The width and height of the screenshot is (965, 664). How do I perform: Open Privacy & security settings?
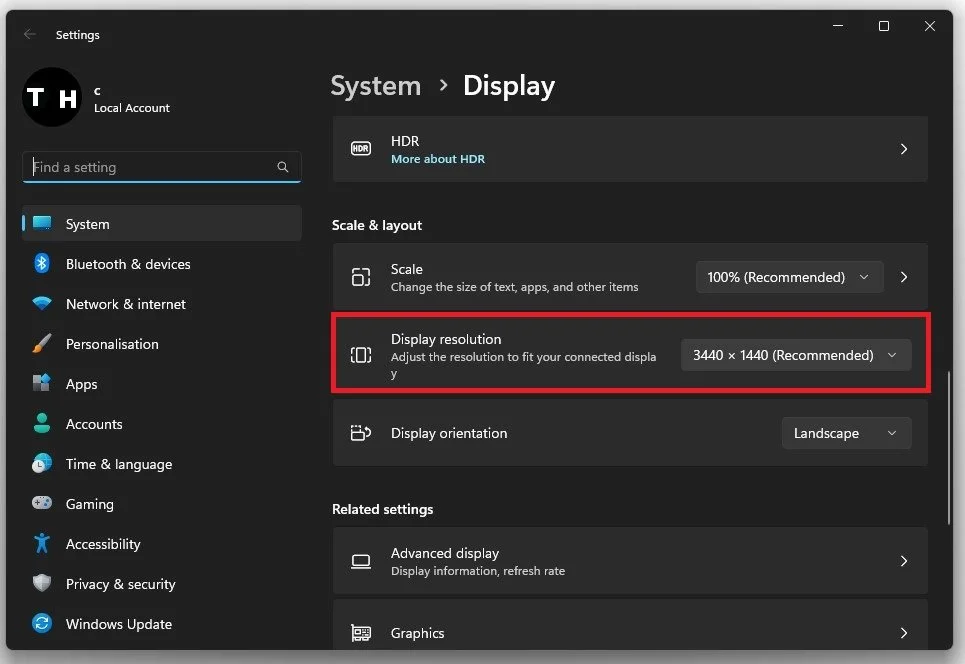coord(162,583)
